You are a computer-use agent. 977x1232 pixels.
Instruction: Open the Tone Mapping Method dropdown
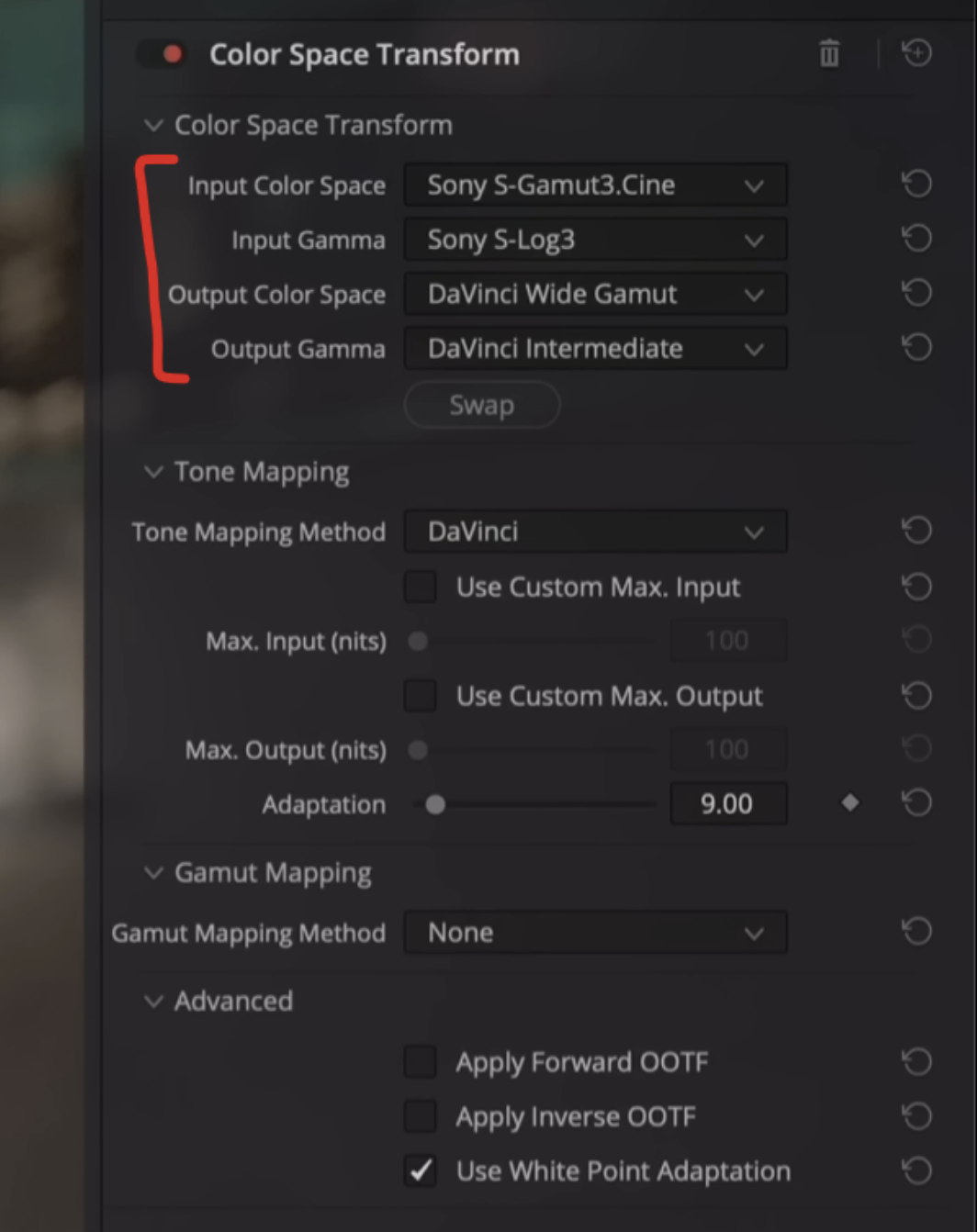click(595, 532)
